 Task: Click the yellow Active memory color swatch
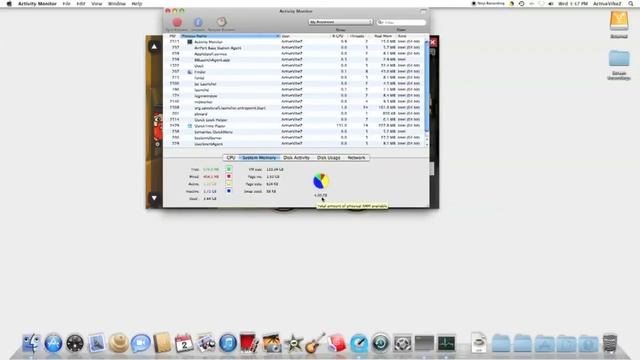tap(229, 184)
